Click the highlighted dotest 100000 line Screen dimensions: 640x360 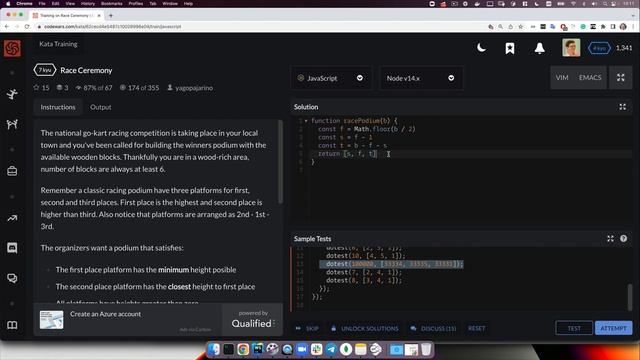[391, 264]
